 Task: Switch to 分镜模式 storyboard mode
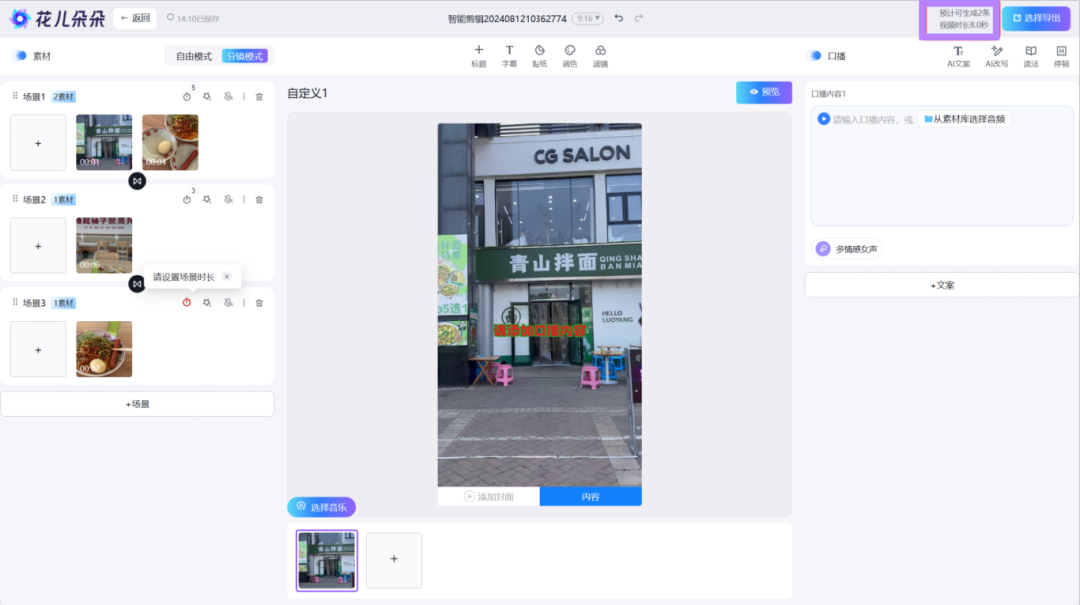coord(245,56)
